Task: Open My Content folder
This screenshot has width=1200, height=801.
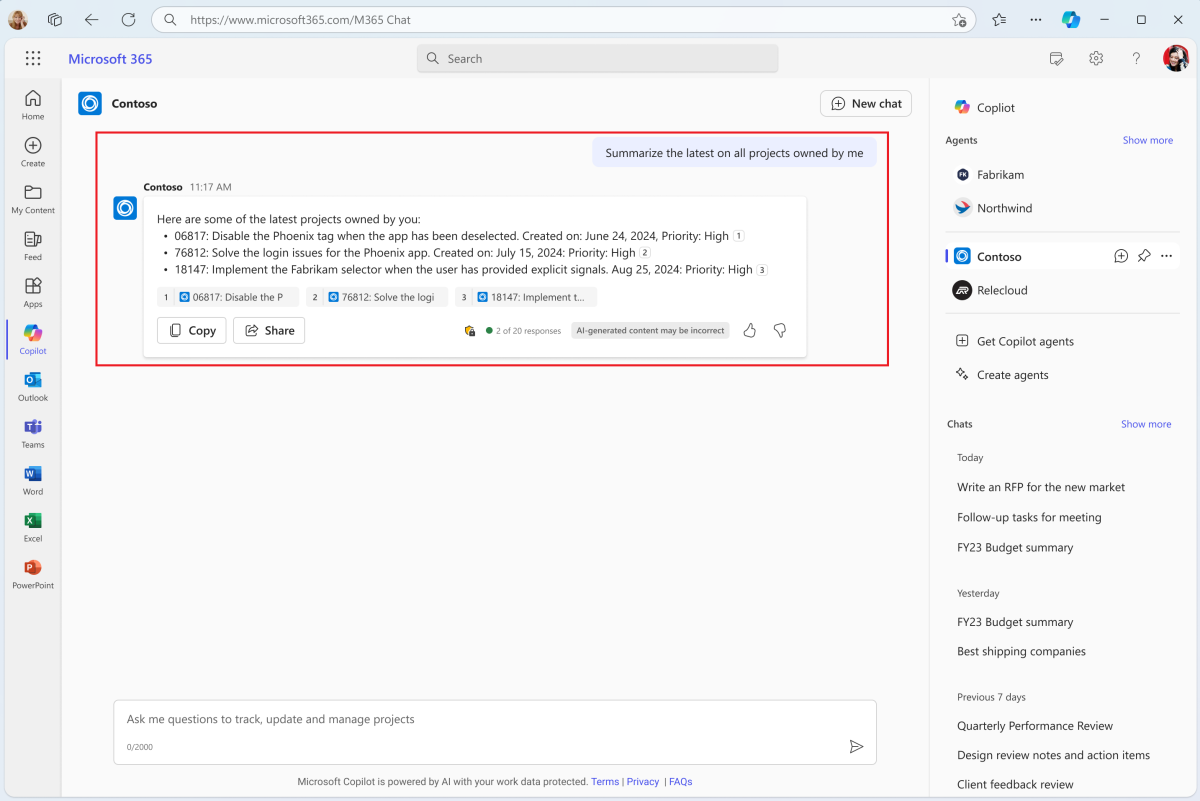Action: click(33, 198)
